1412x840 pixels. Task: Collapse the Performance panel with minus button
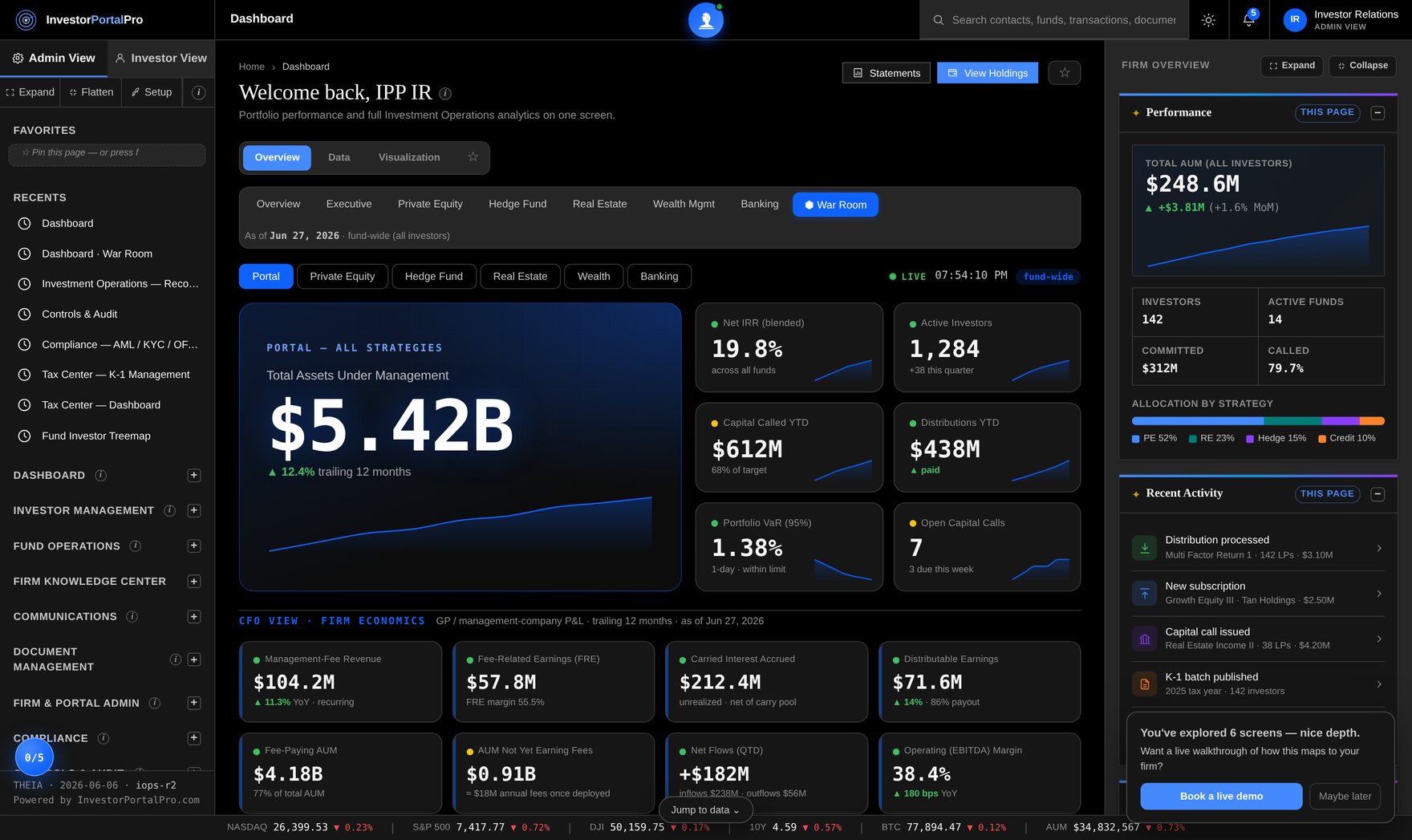point(1378,113)
